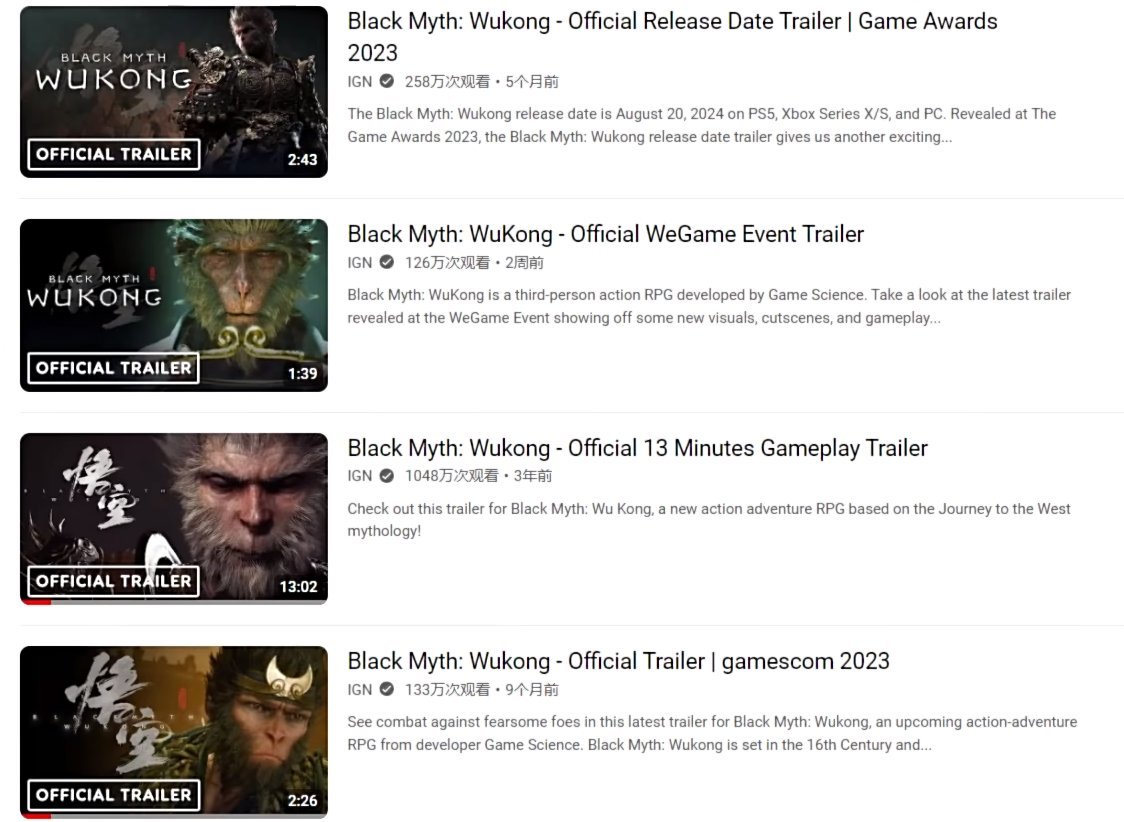Click verified badge beside IGN on 3年前 video

(386, 476)
